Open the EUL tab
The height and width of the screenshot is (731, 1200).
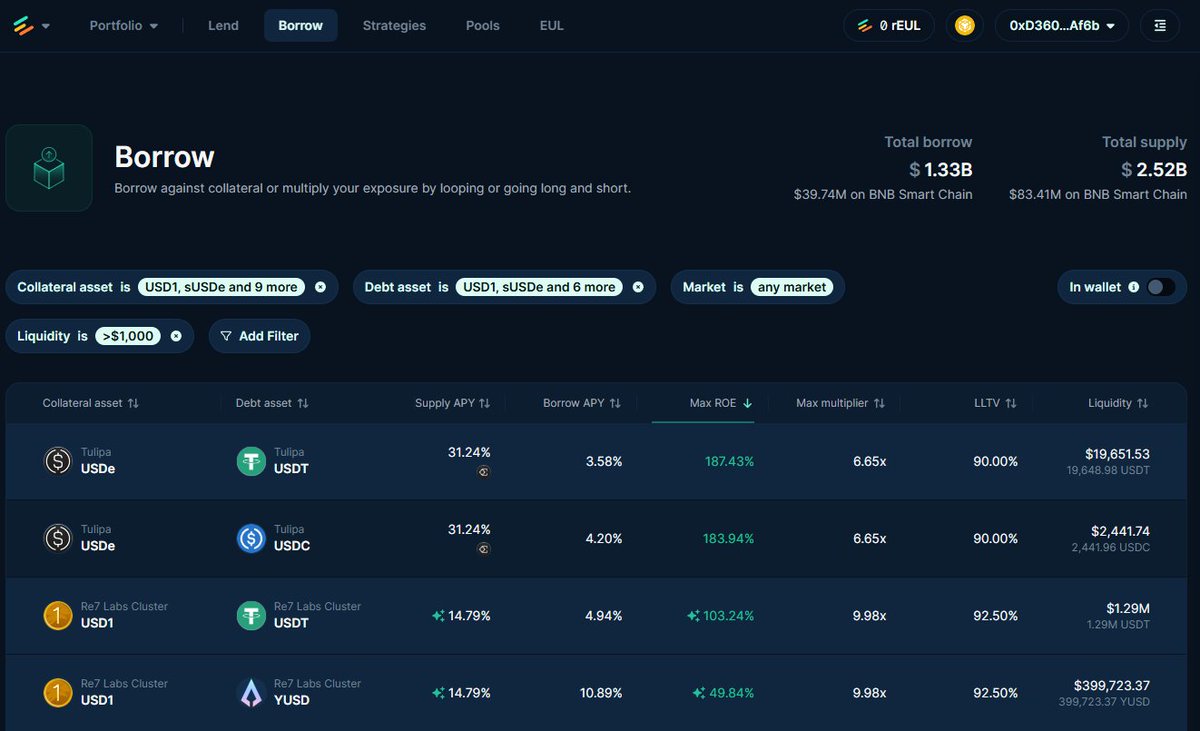click(552, 26)
